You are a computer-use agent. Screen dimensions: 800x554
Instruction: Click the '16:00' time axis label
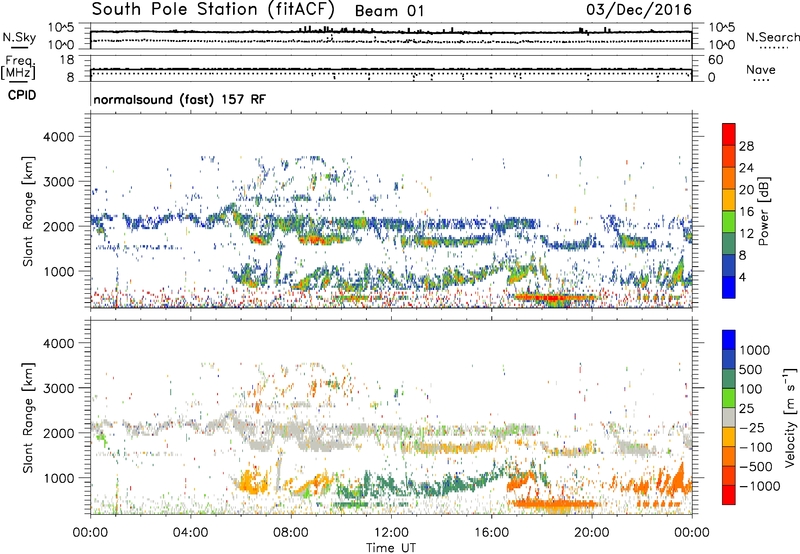[491, 533]
